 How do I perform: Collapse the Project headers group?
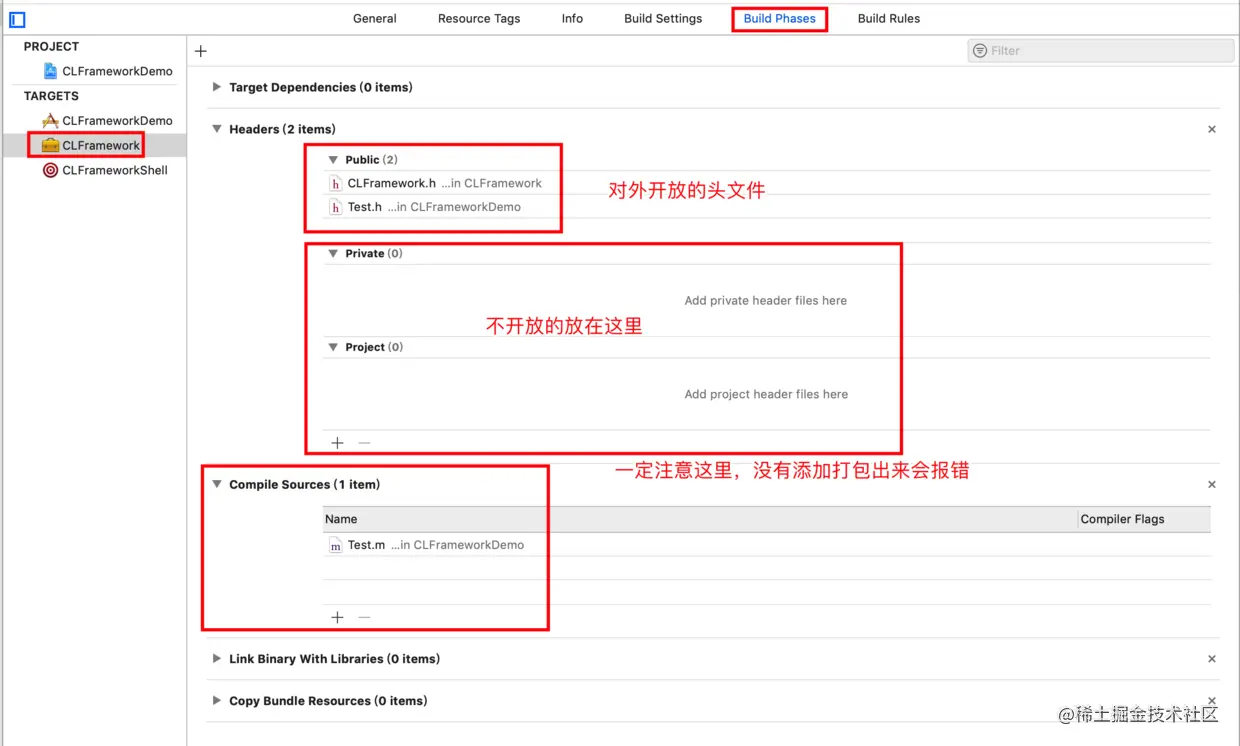[x=333, y=347]
